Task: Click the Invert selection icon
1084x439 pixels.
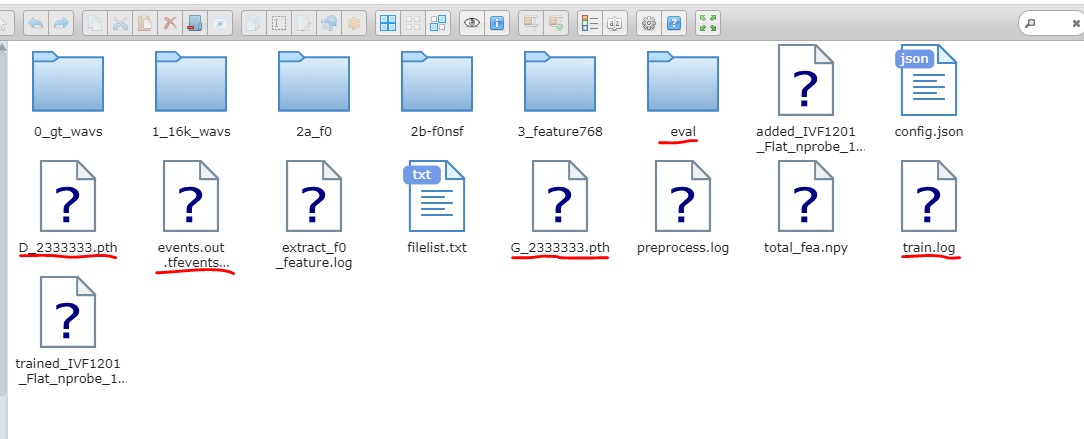Action: pyautogui.click(x=438, y=24)
